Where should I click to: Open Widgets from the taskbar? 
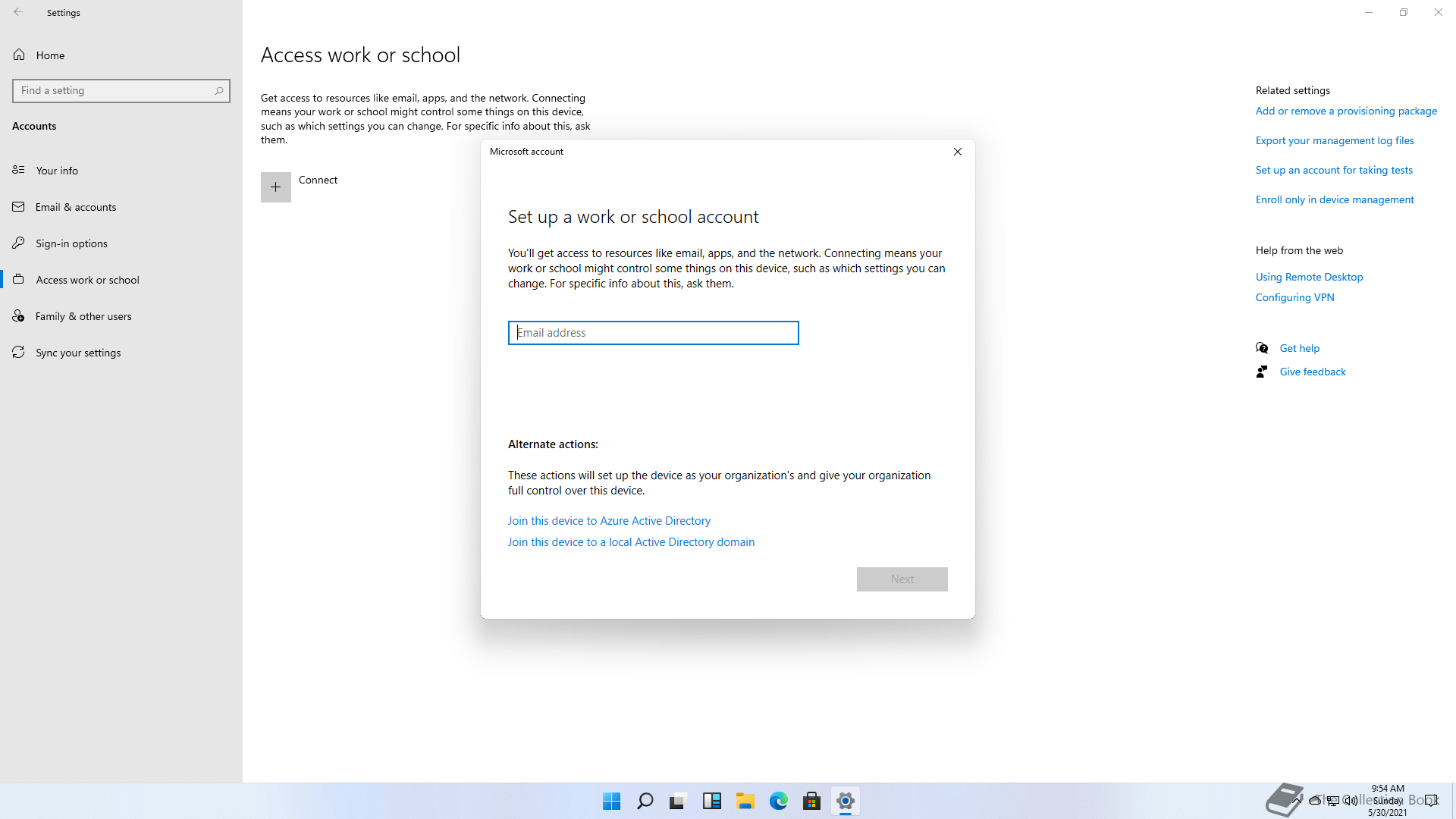pyautogui.click(x=711, y=801)
